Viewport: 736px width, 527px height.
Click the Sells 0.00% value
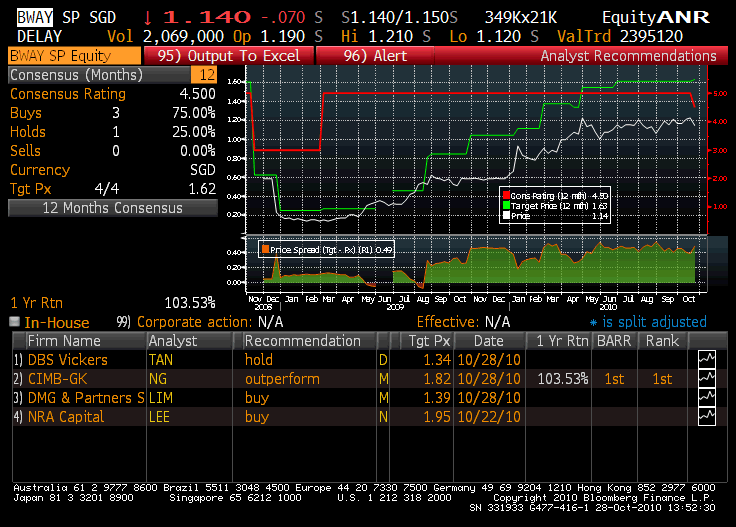click(x=198, y=151)
